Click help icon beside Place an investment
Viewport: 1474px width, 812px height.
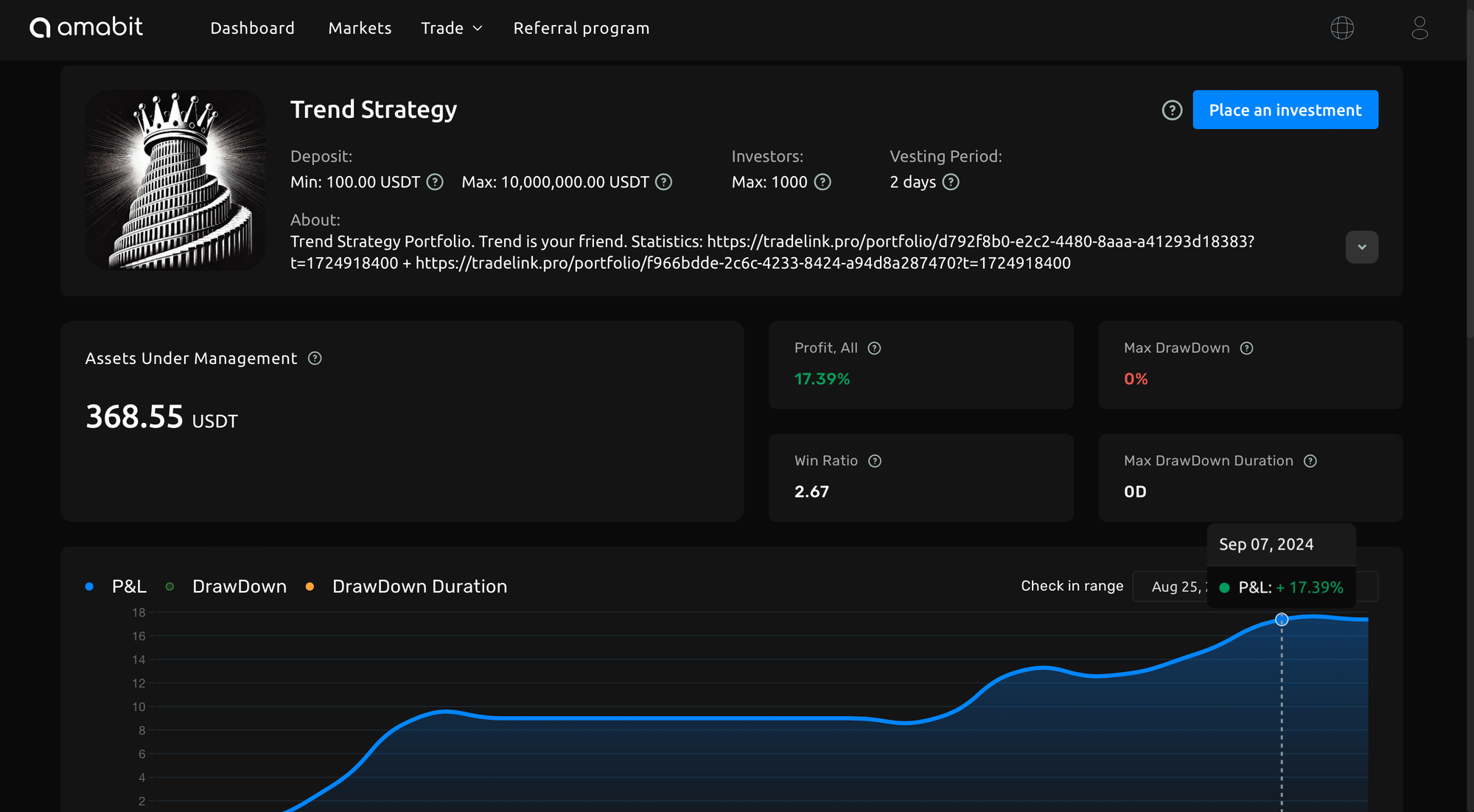(x=1172, y=110)
